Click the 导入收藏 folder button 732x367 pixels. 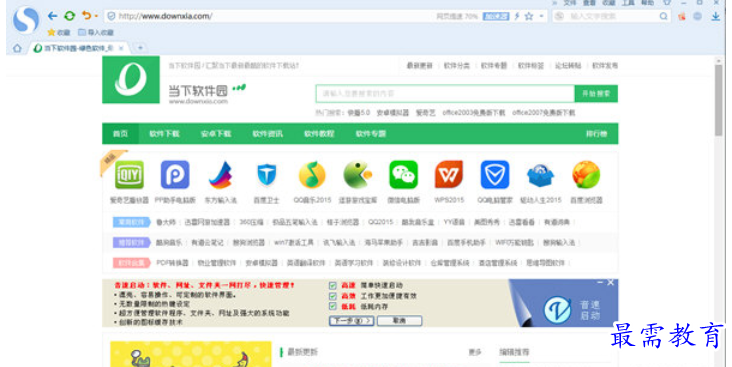96,32
